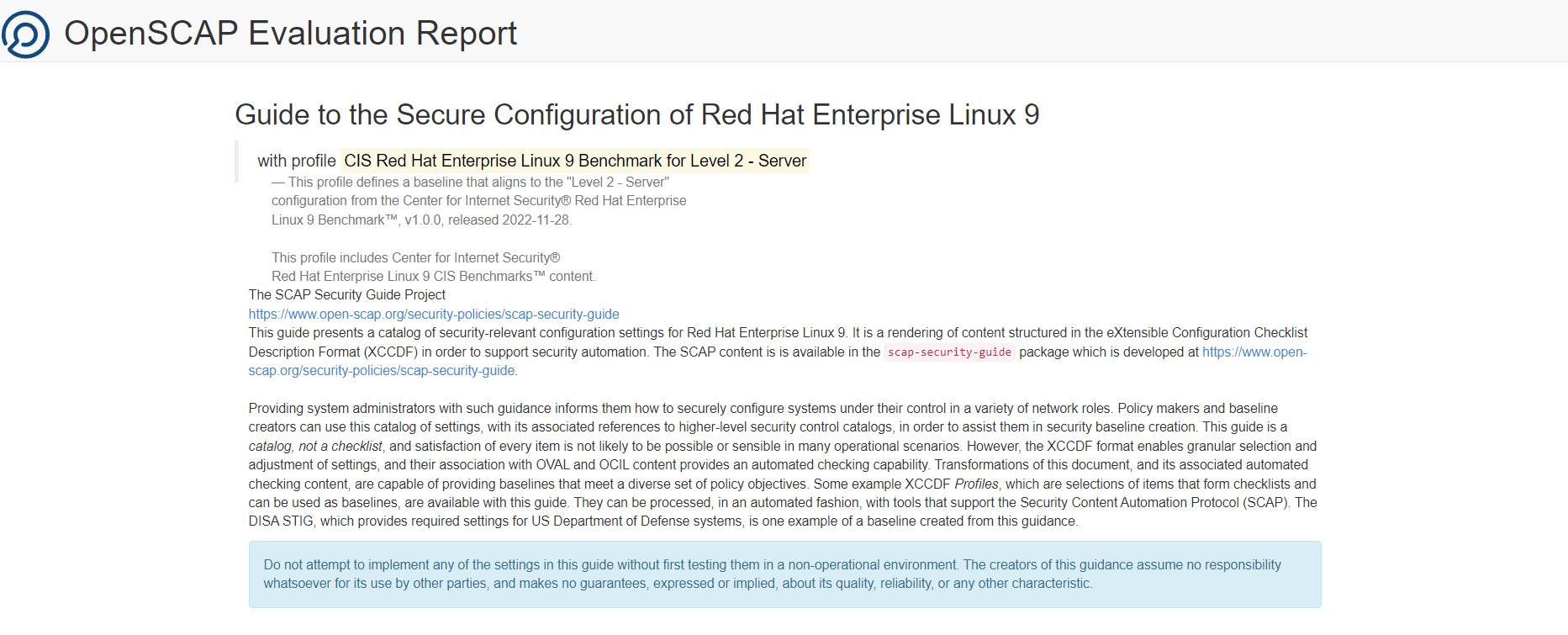Click the OpenSCAP logo icon
1568x635 pixels.
tap(25, 34)
